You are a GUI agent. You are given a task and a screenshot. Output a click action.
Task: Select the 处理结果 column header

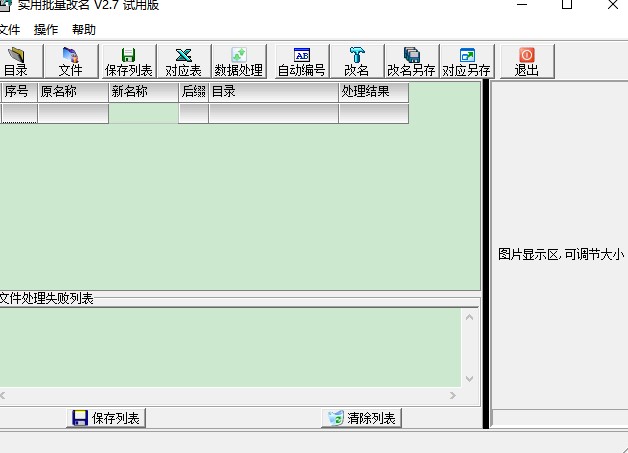(x=374, y=92)
